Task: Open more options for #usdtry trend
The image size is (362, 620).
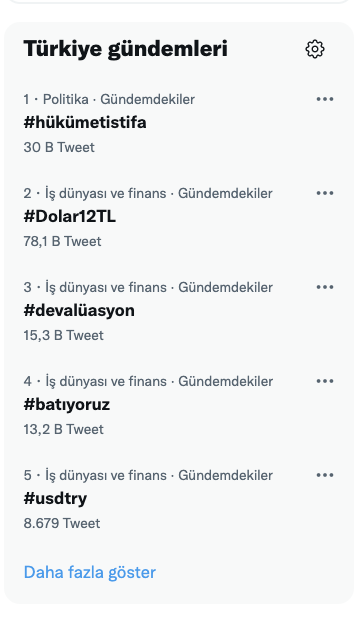Action: click(x=325, y=475)
